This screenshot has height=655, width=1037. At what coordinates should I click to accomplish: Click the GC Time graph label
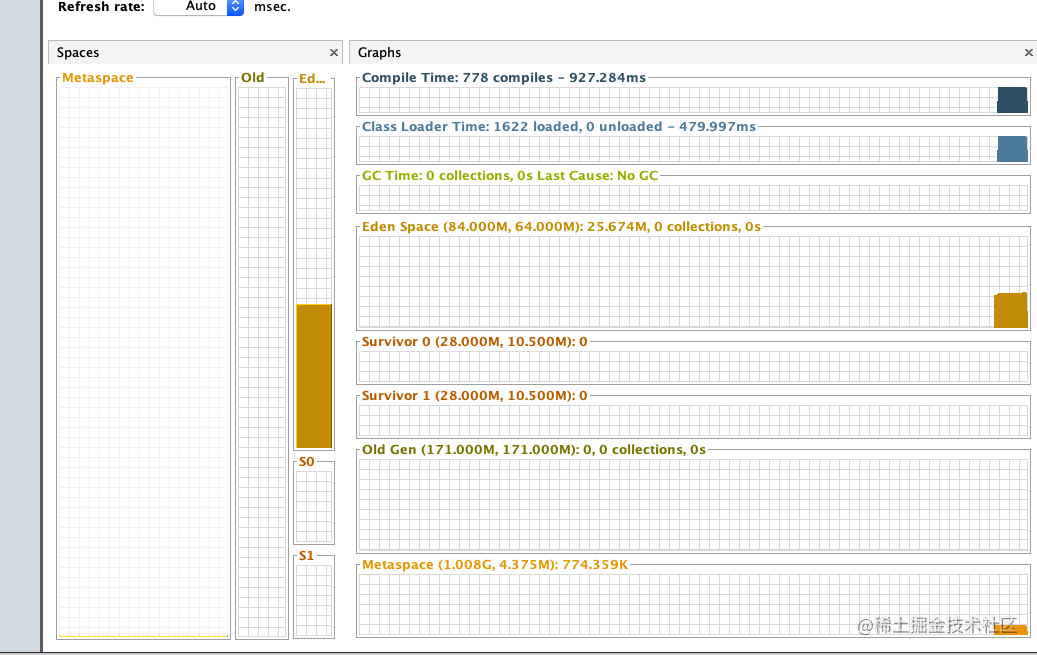510,175
